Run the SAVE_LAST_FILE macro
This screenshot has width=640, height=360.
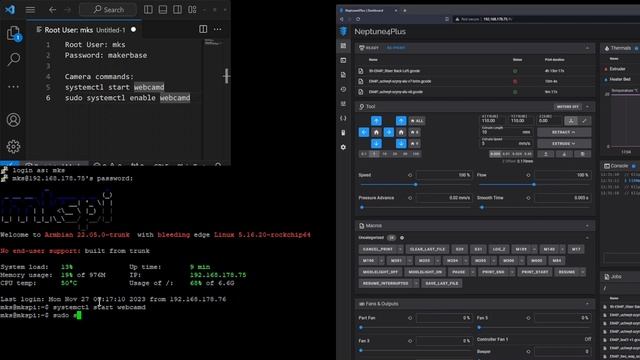coord(442,283)
